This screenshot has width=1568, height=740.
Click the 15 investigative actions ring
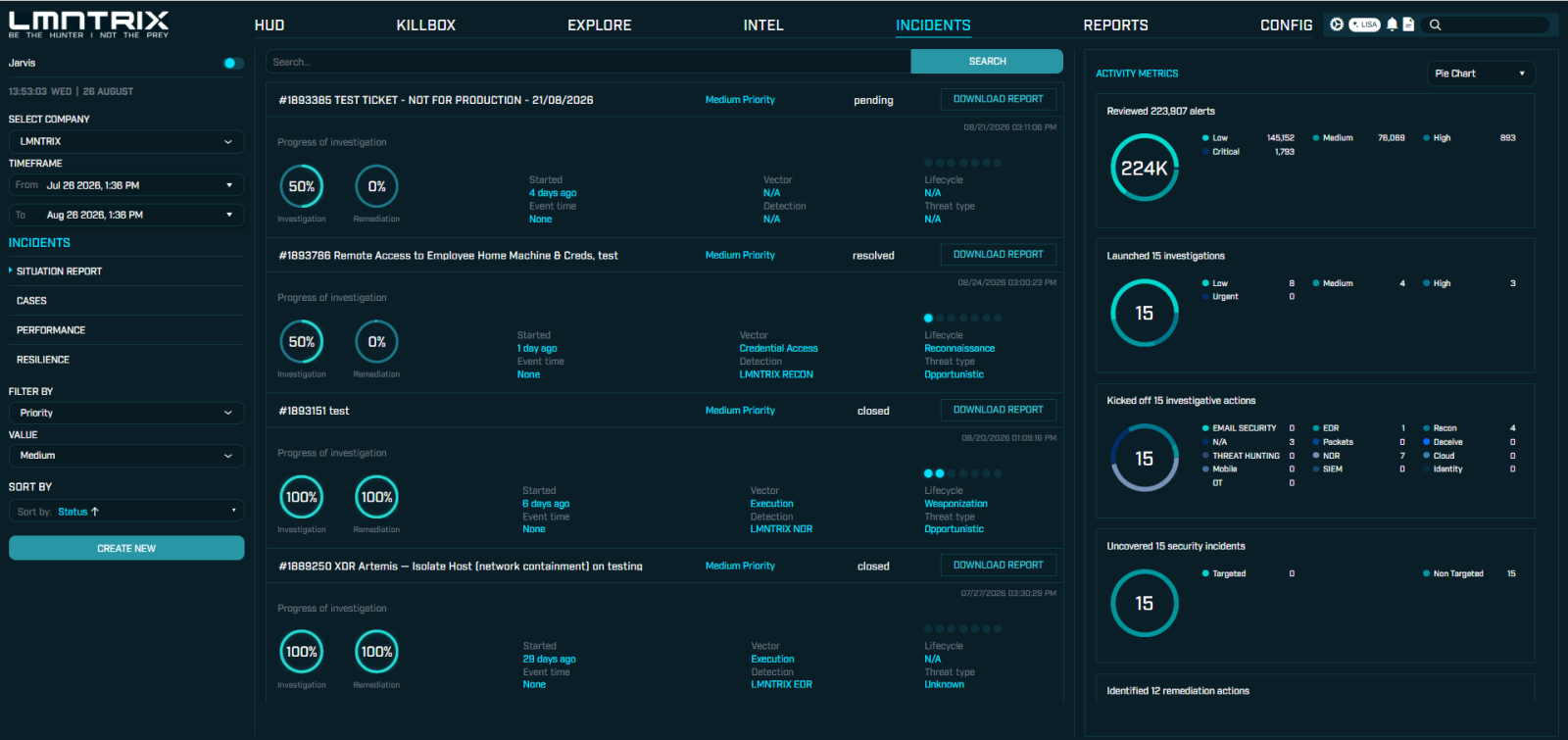pos(1145,458)
